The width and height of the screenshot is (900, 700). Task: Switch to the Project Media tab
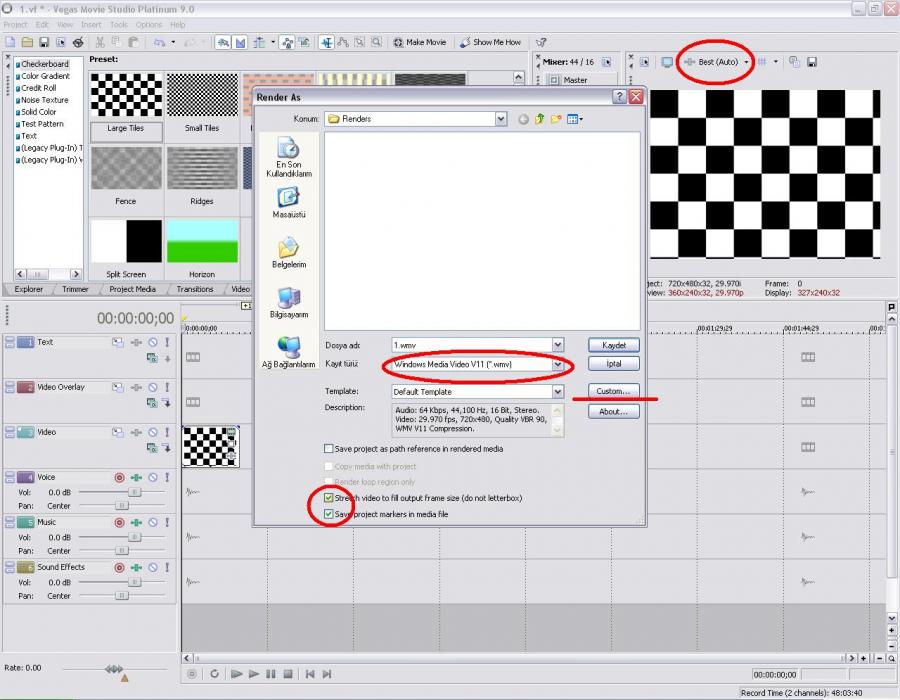tap(133, 289)
